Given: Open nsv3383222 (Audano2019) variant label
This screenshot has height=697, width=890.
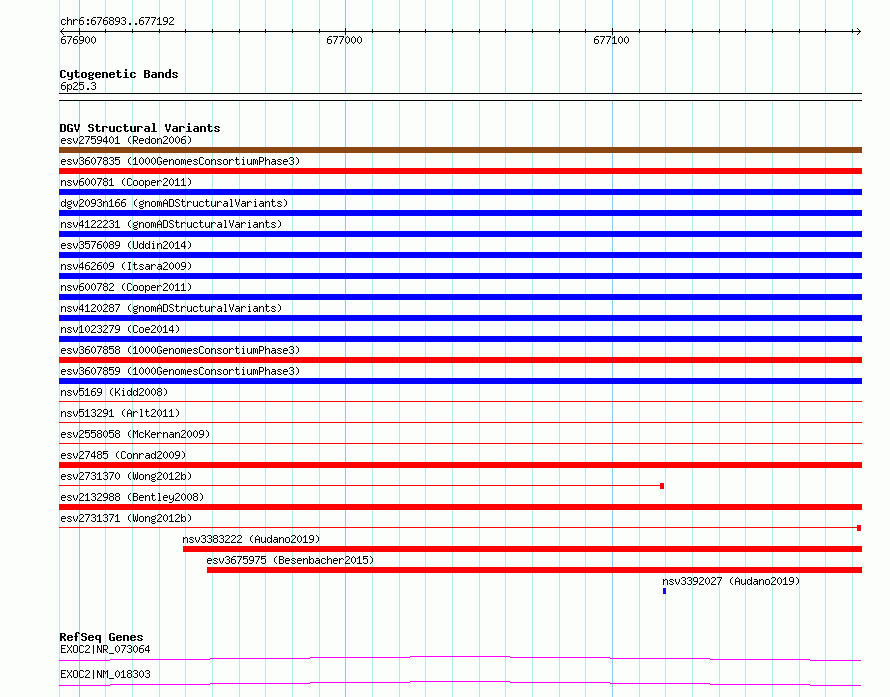Looking at the screenshot, I should 251,539.
